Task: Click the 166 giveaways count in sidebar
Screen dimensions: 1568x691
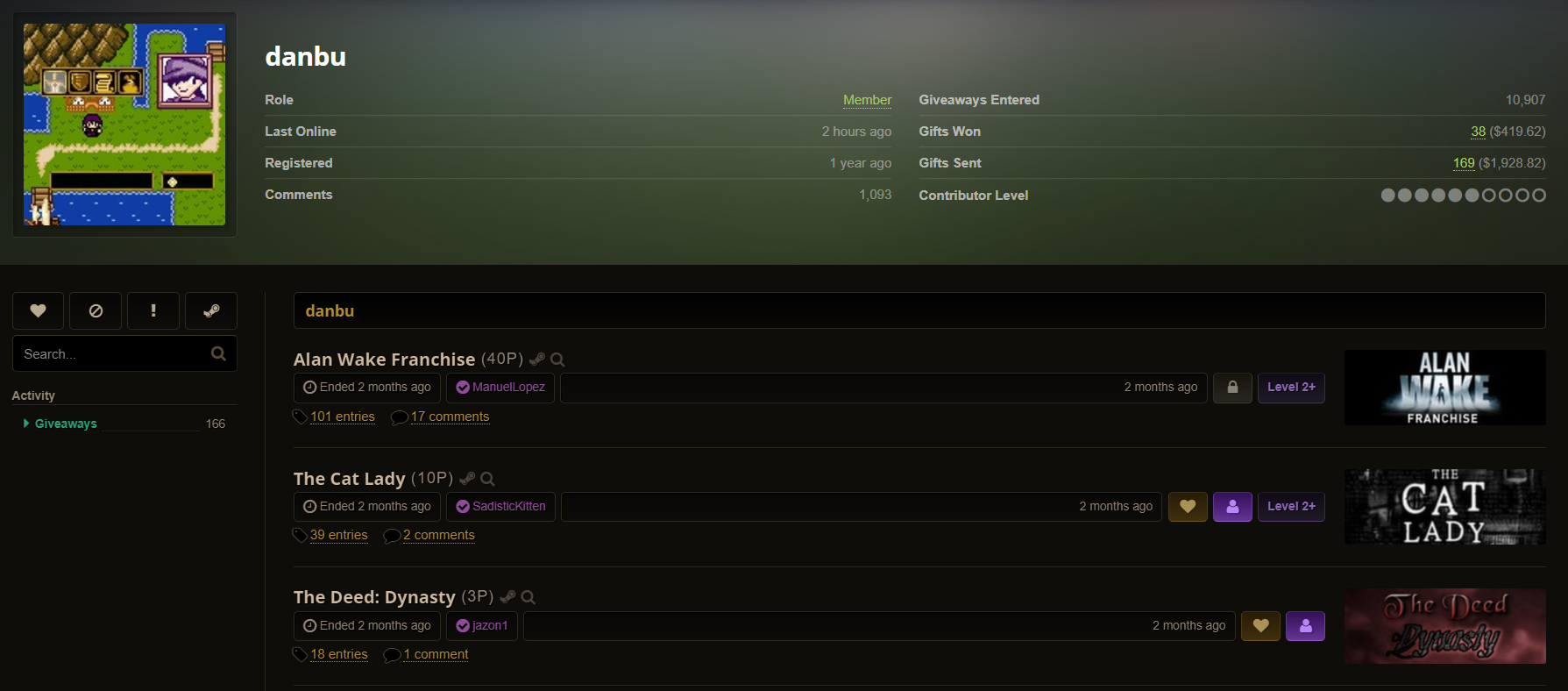Action: pos(216,424)
